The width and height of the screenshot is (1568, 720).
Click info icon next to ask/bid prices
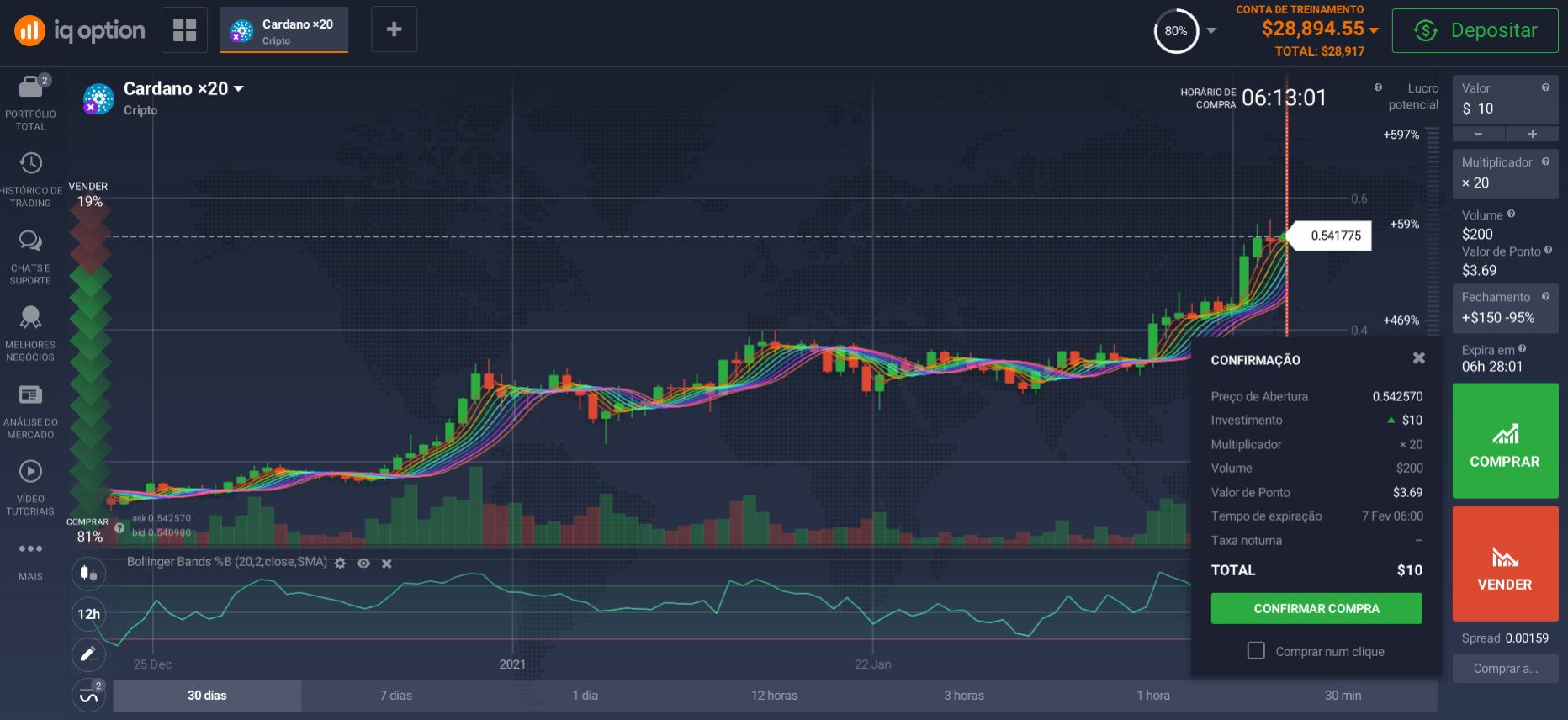(x=119, y=528)
